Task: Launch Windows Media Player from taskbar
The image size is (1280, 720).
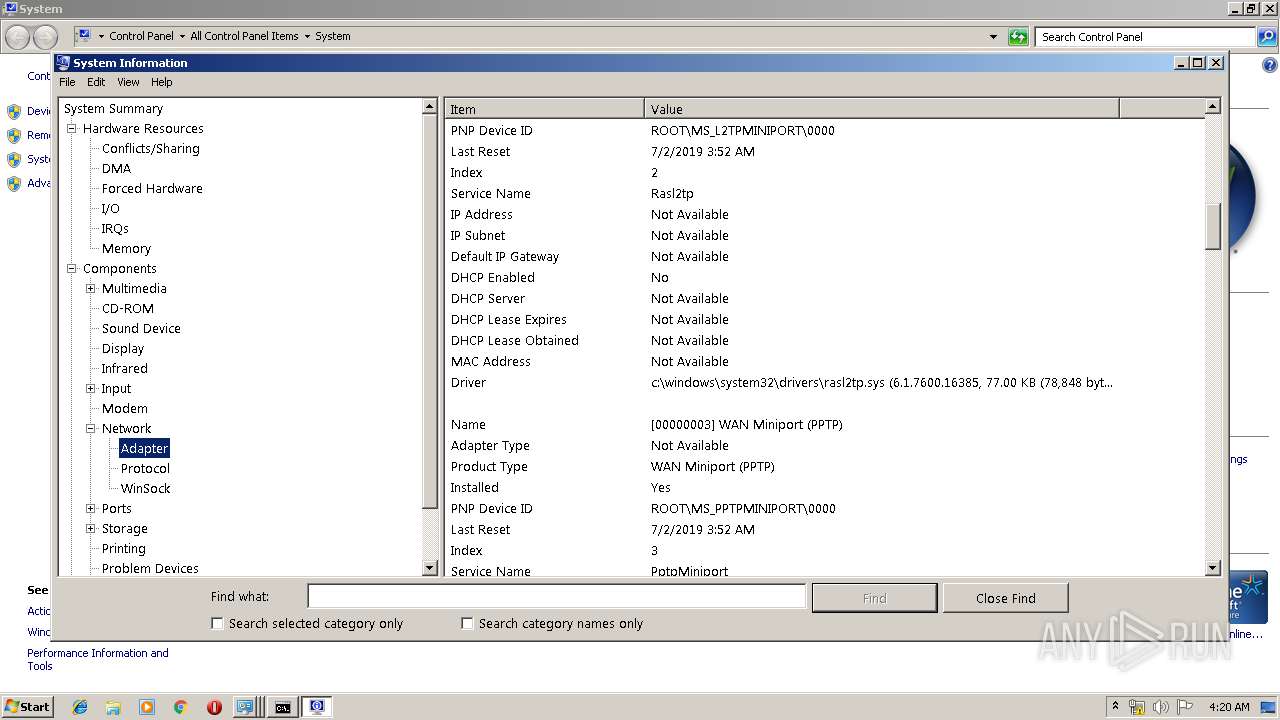Action: click(147, 707)
